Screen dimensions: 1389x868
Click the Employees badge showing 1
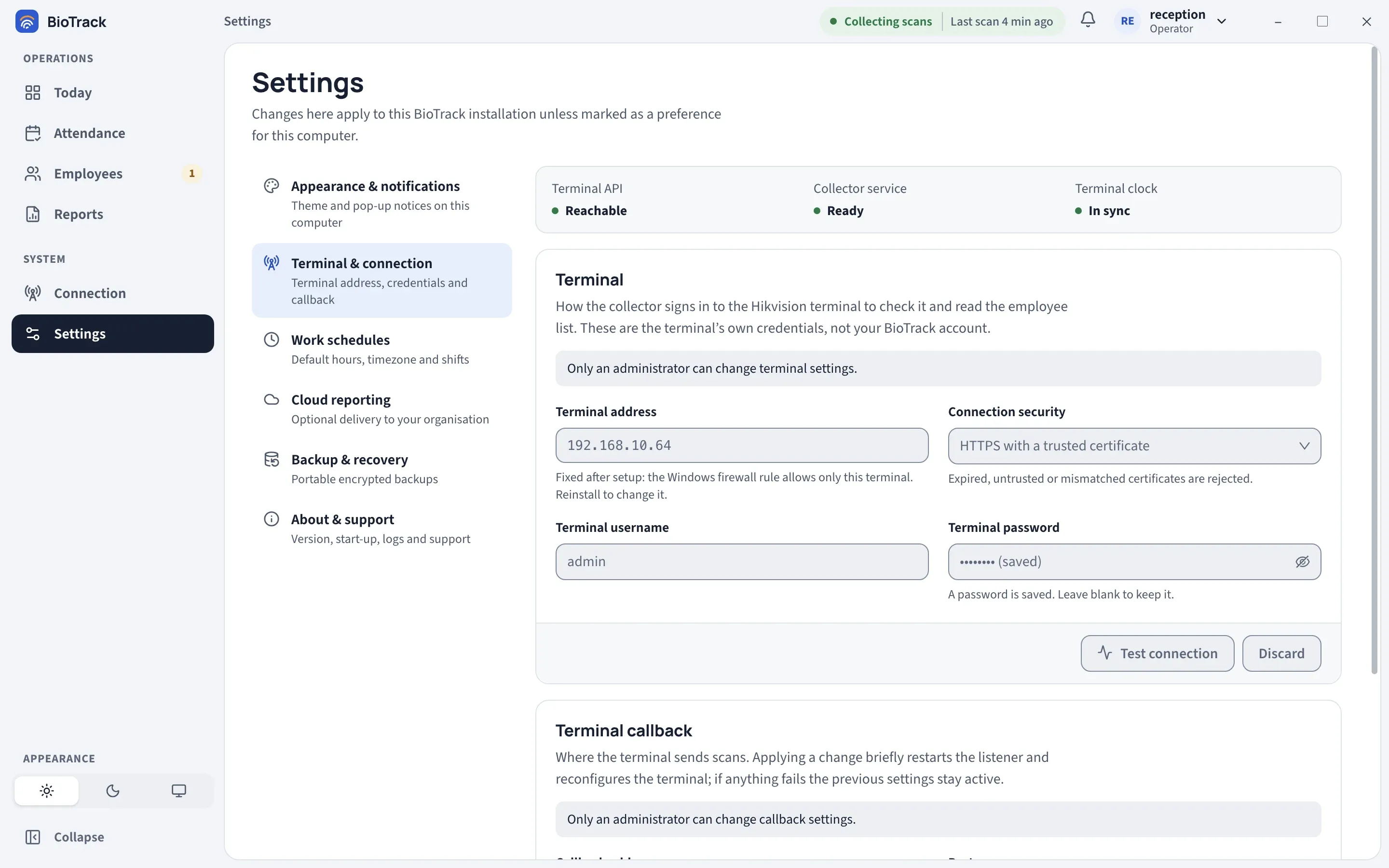click(x=191, y=174)
